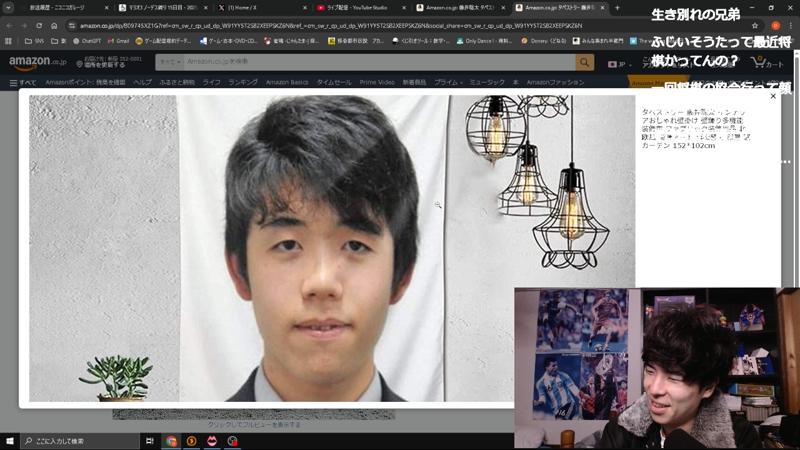Open the Ranking nav link
Viewport: 800px width, 450px height.
[x=243, y=82]
